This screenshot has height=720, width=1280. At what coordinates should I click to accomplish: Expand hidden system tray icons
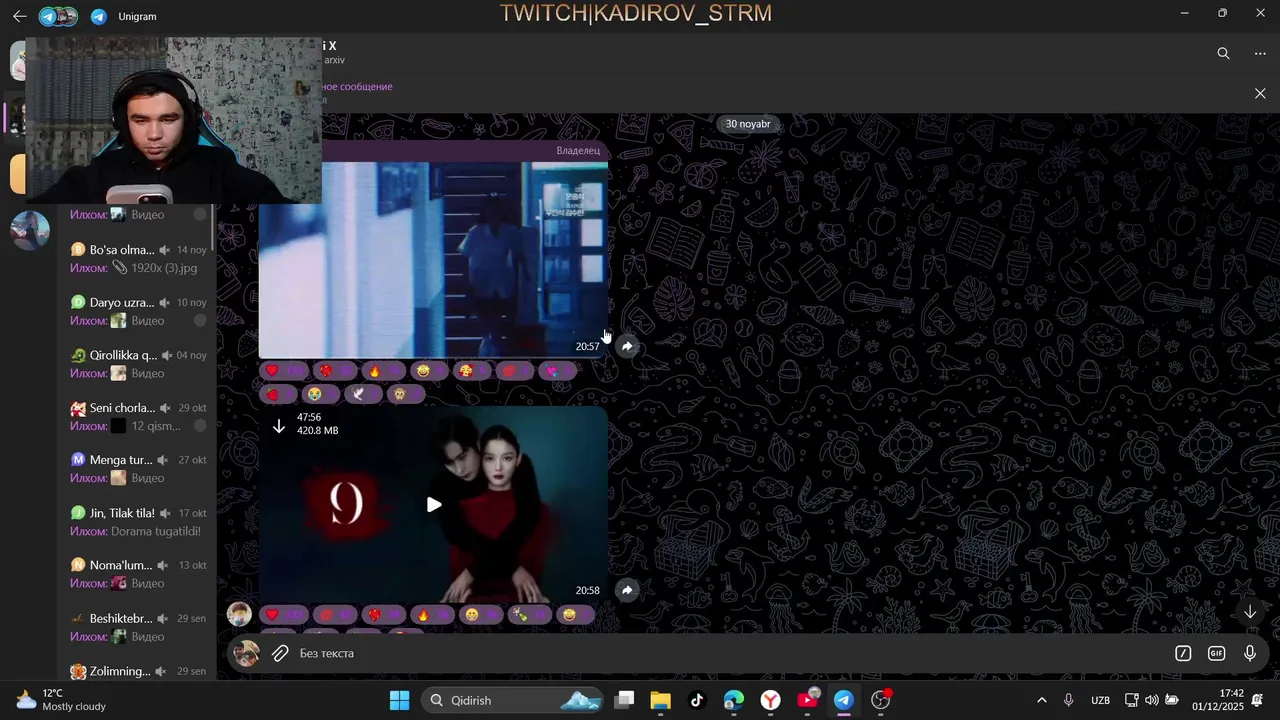tap(1041, 700)
